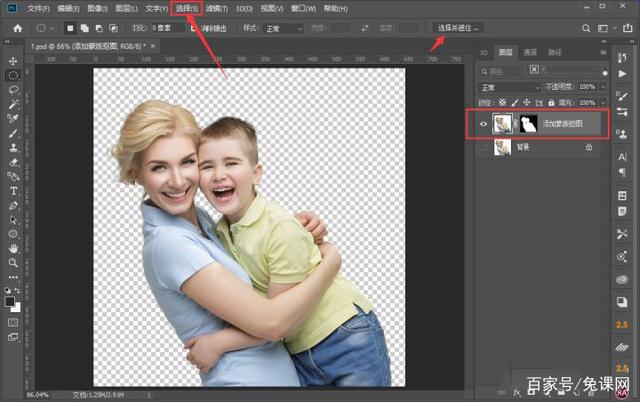Select the Brush tool in toolbox
The height and width of the screenshot is (402, 640).
tap(13, 133)
